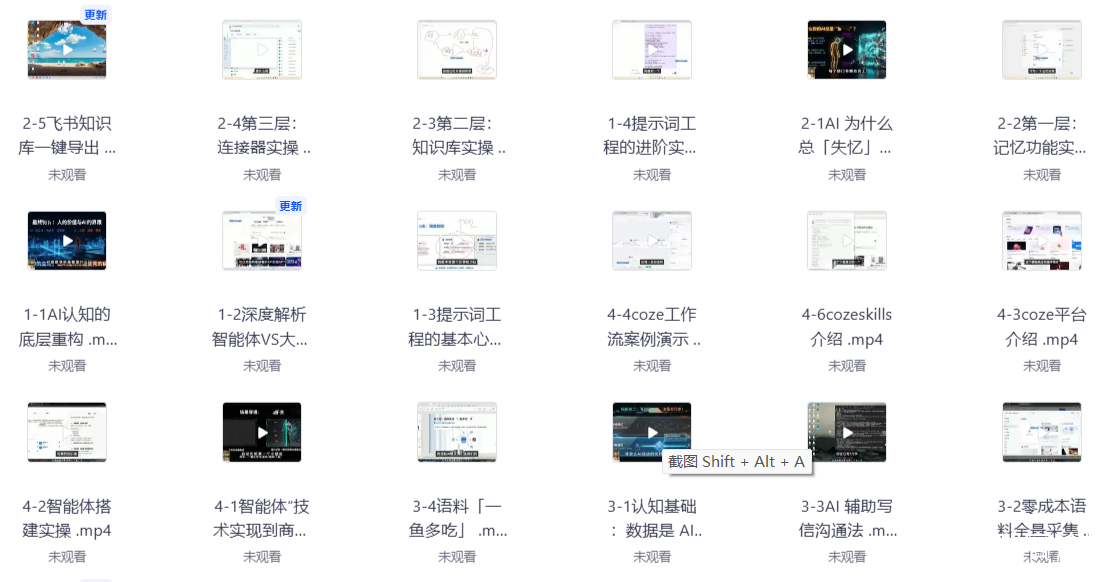
Task: Click play icon on 2-1AI 为什么总「失忆」 video
Action: point(847,49)
